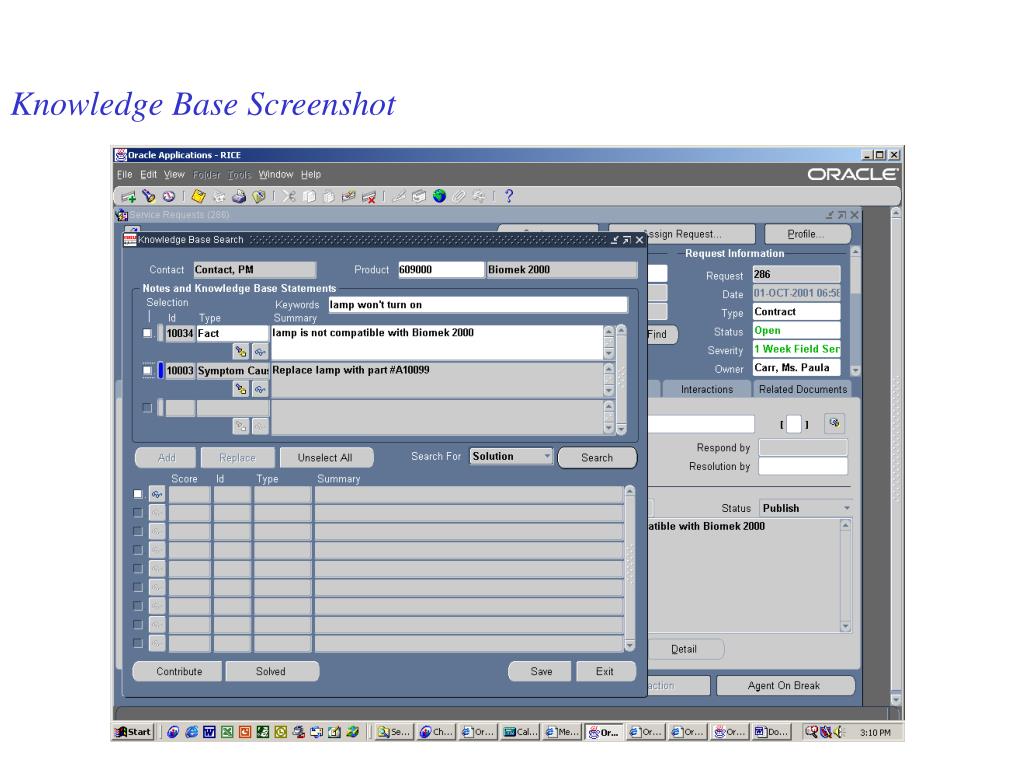Viewport: 1024px width, 768px height.
Task: Open the Window menu
Action: pyautogui.click(x=276, y=174)
